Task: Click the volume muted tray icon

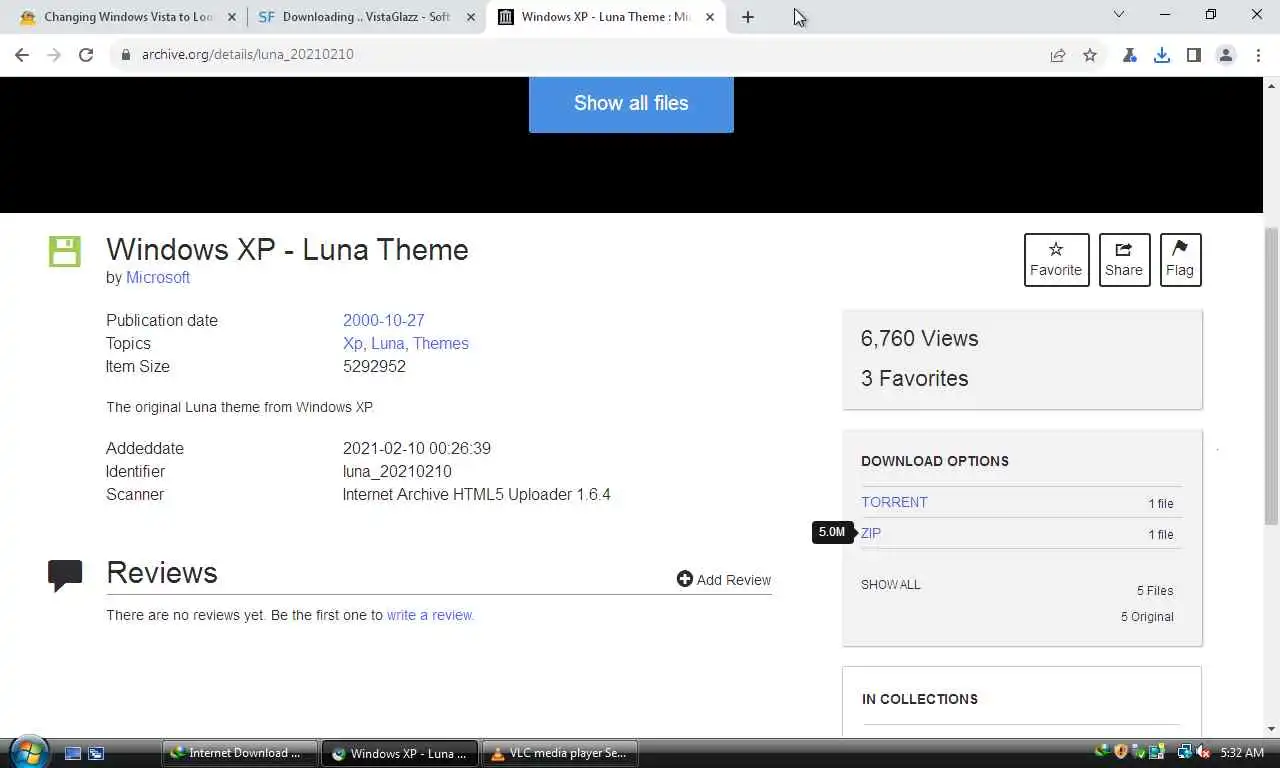Action: tap(1202, 752)
